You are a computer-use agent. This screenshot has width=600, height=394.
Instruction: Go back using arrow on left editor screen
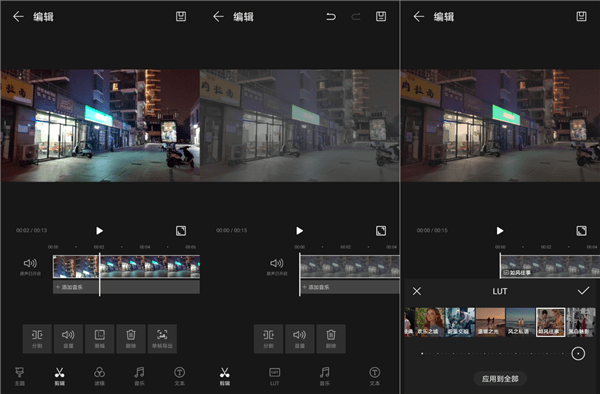[18, 16]
